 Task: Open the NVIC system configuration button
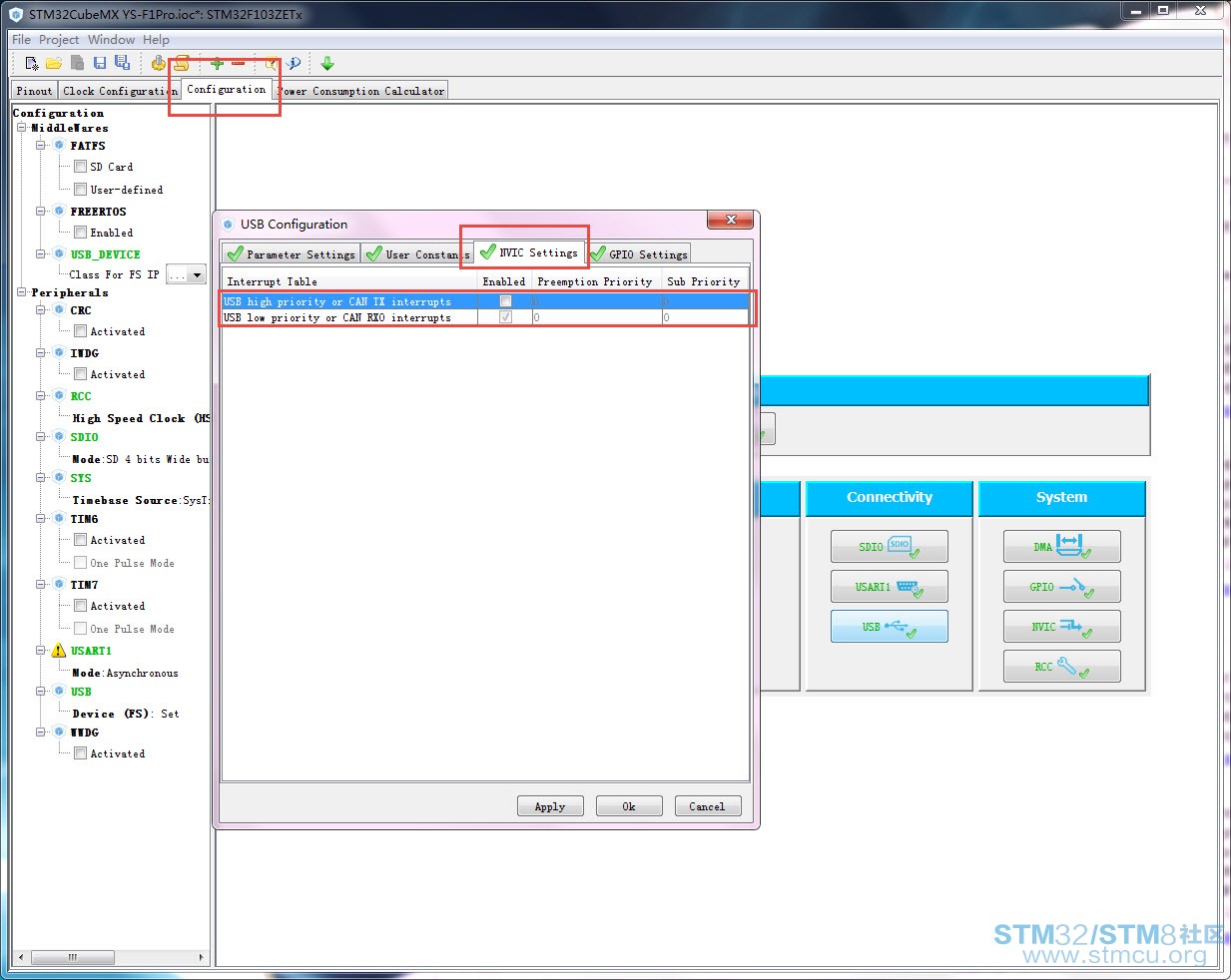1062,626
